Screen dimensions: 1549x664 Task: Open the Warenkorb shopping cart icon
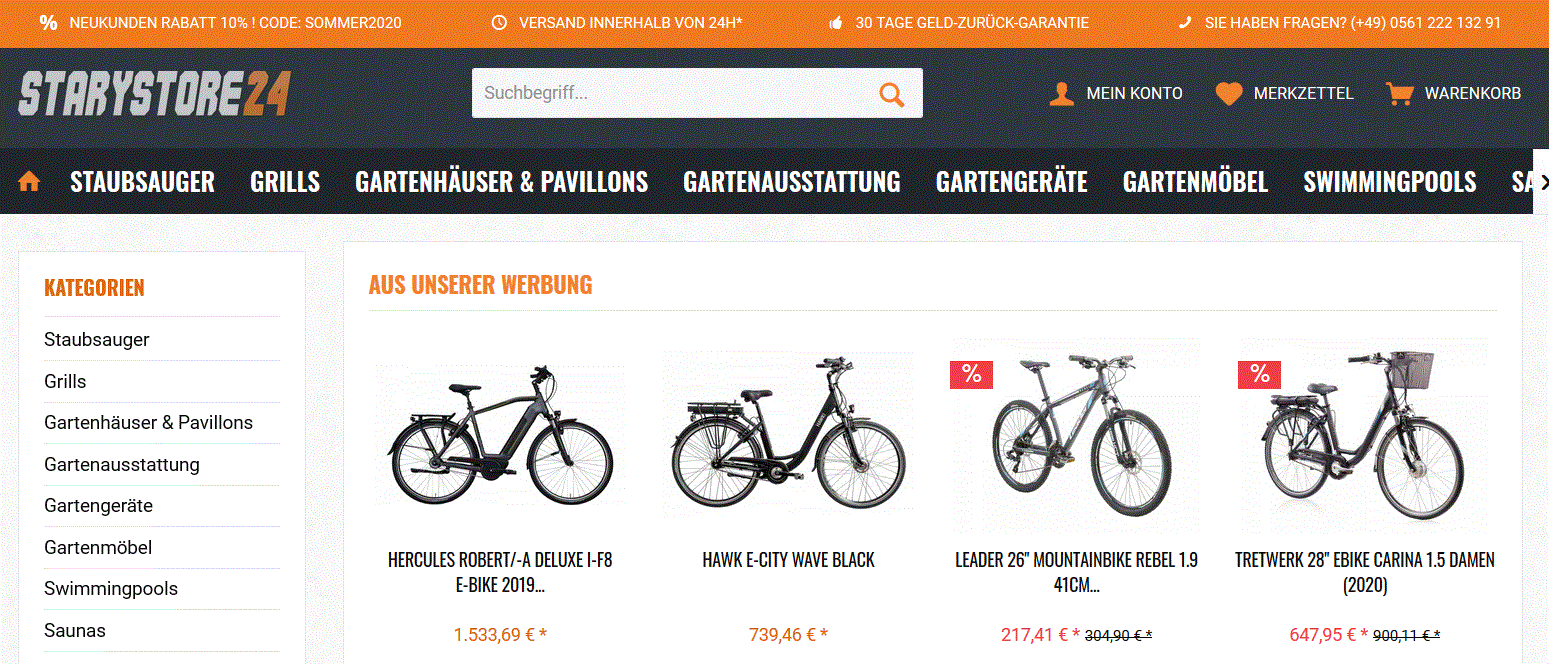(1399, 94)
